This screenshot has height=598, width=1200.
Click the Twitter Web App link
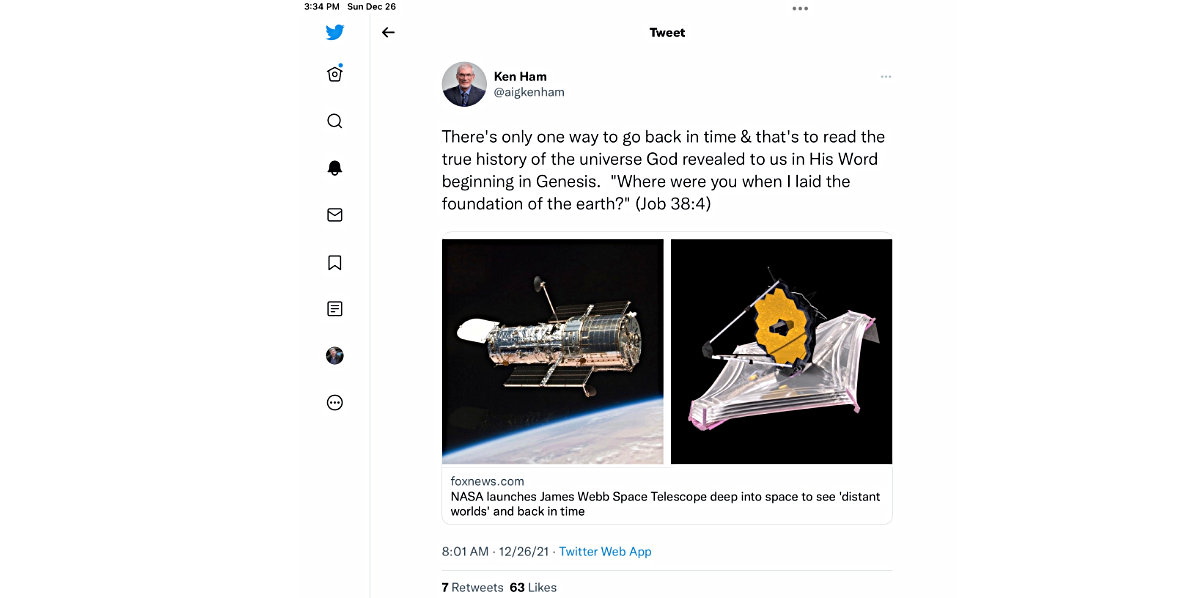coord(605,551)
